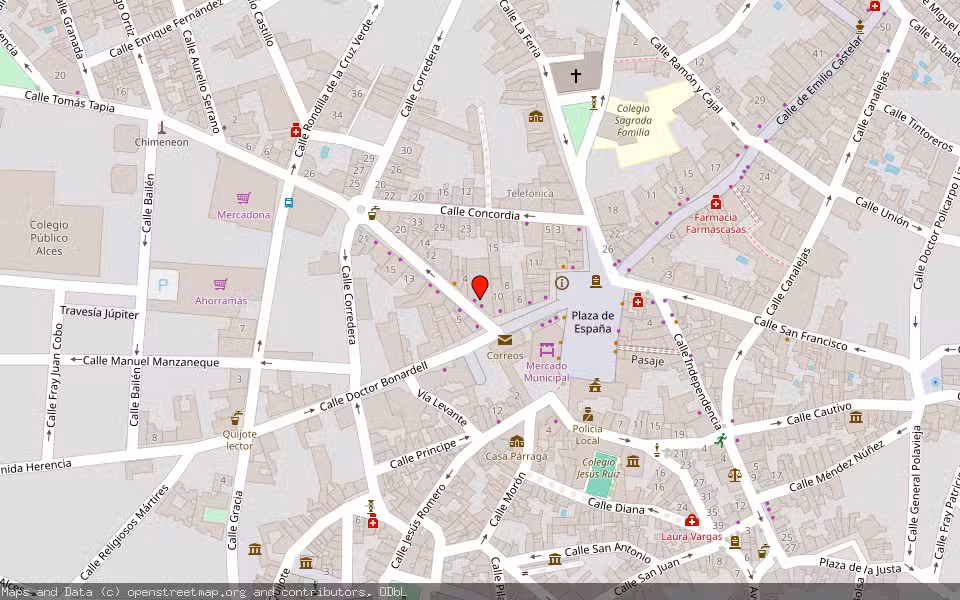Select the Pasaje label
Screen dimensions: 960x600
647,361
